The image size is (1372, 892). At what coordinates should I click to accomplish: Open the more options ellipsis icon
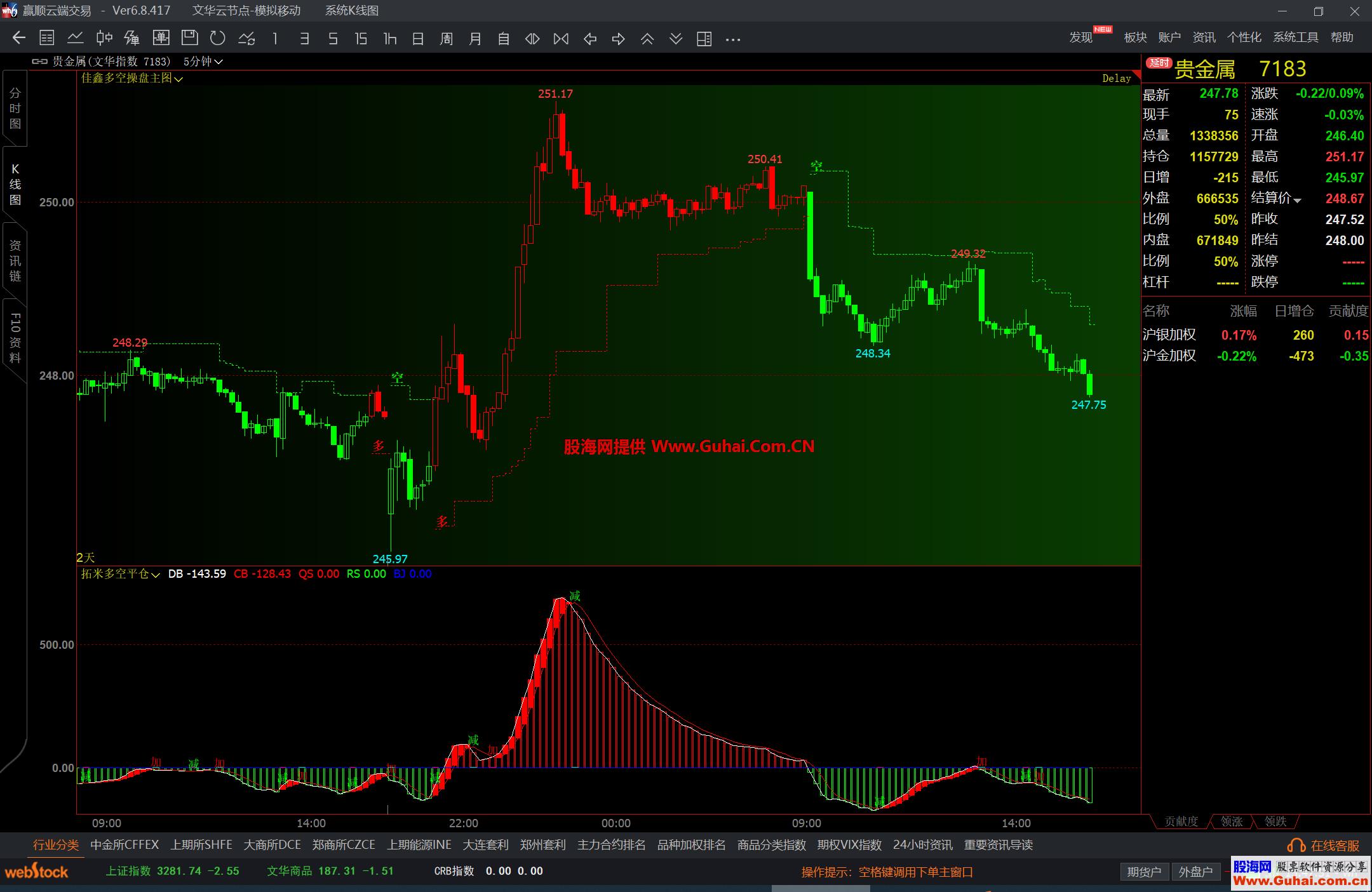pos(733,39)
